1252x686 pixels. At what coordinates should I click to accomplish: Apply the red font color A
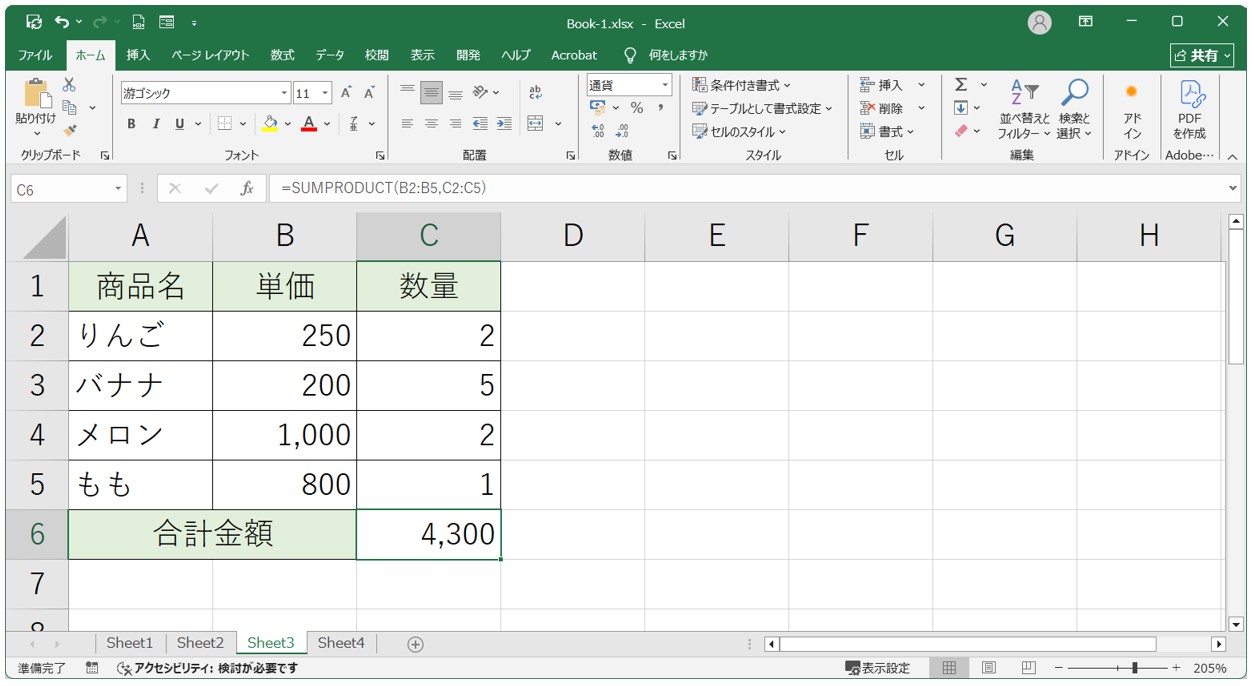[309, 124]
